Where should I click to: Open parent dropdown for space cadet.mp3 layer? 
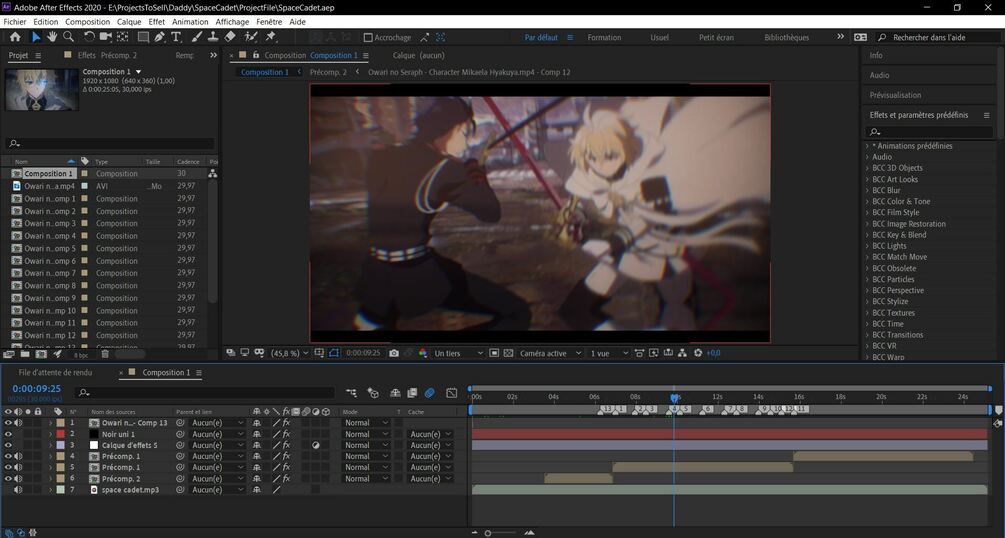[217, 490]
